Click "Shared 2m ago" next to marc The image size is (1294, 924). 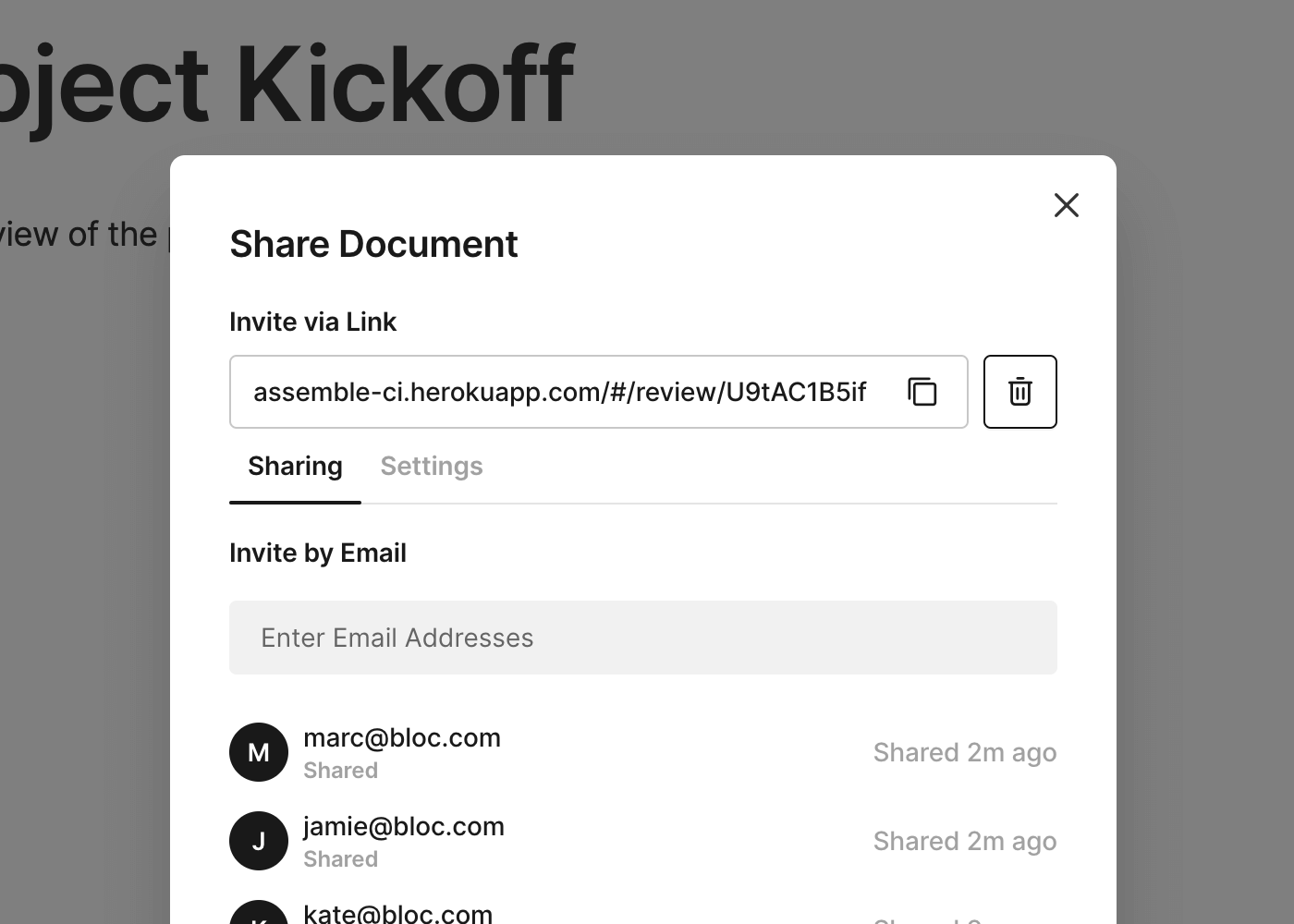coord(964,753)
